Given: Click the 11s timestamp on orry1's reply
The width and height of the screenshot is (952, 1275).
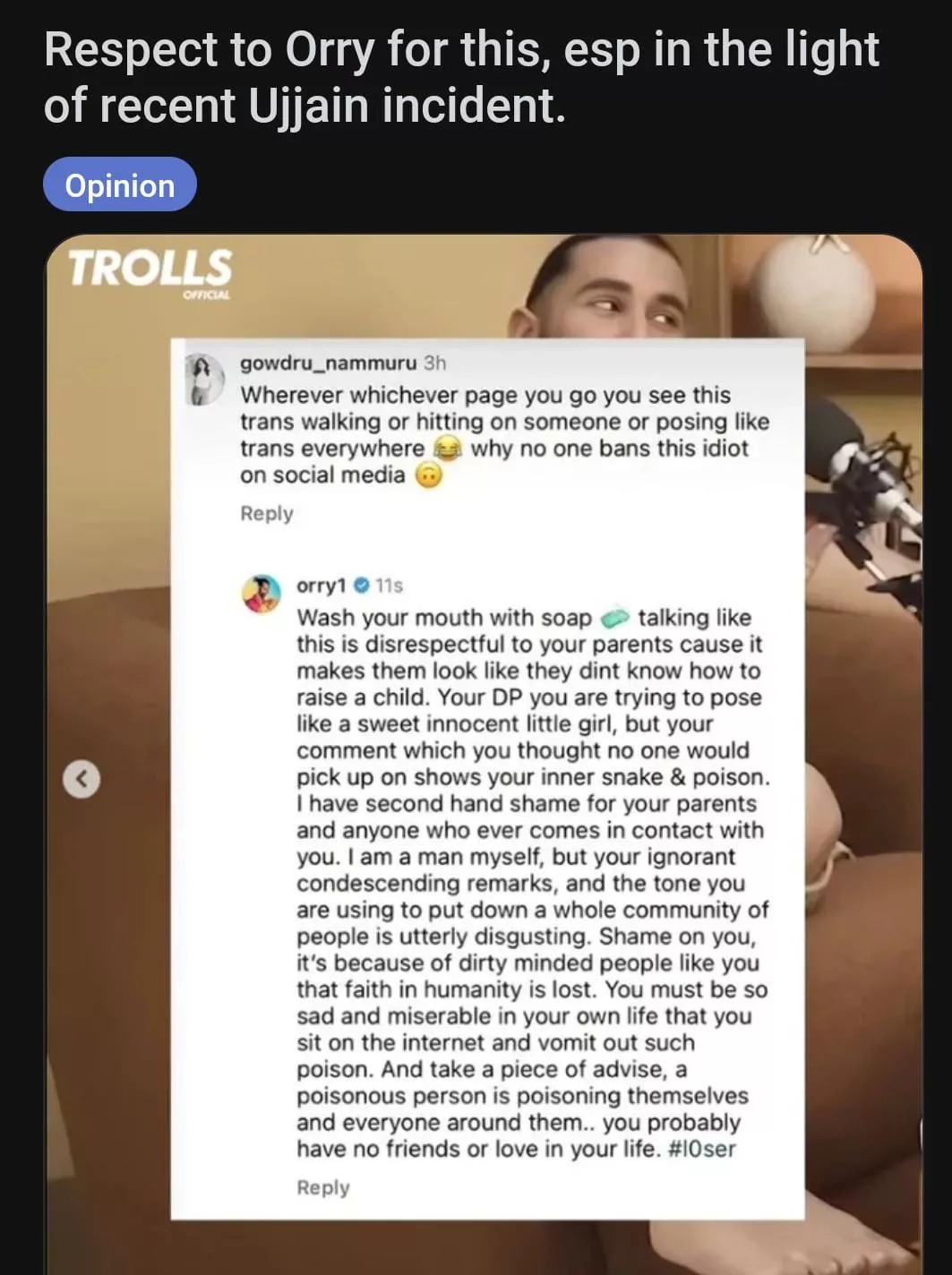Looking at the screenshot, I should [390, 585].
